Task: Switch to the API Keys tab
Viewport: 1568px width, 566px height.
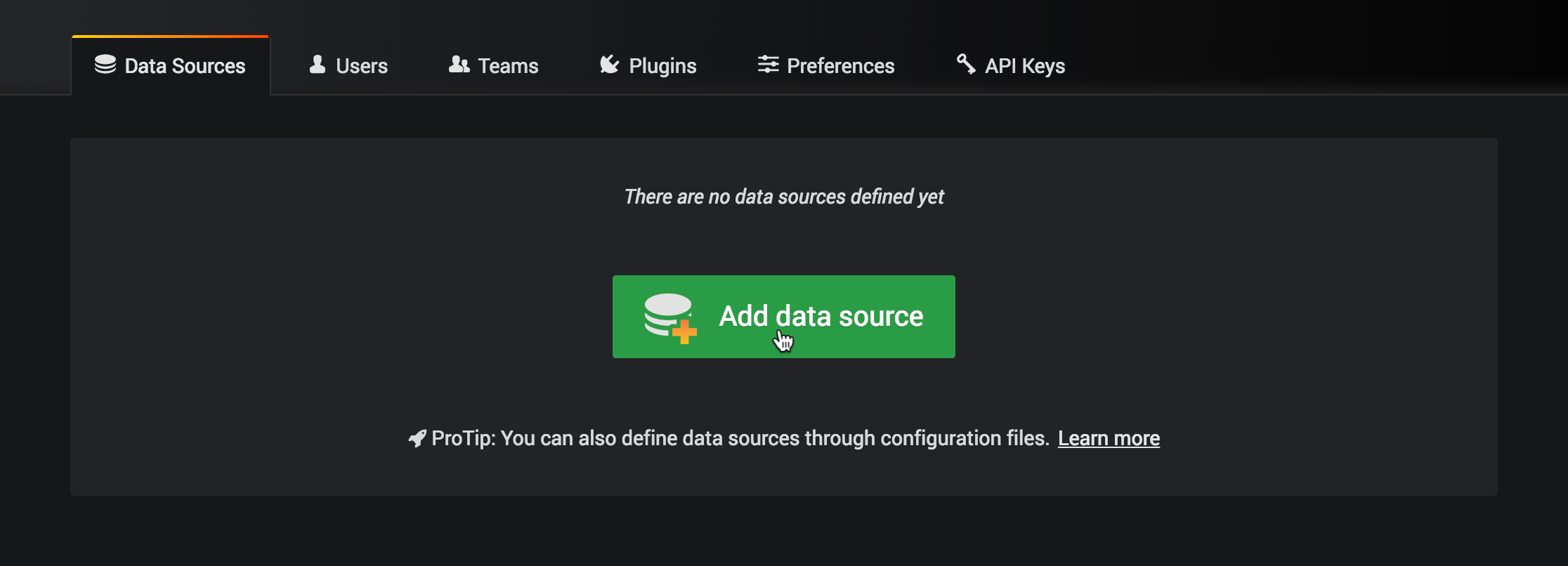Action: 1024,66
